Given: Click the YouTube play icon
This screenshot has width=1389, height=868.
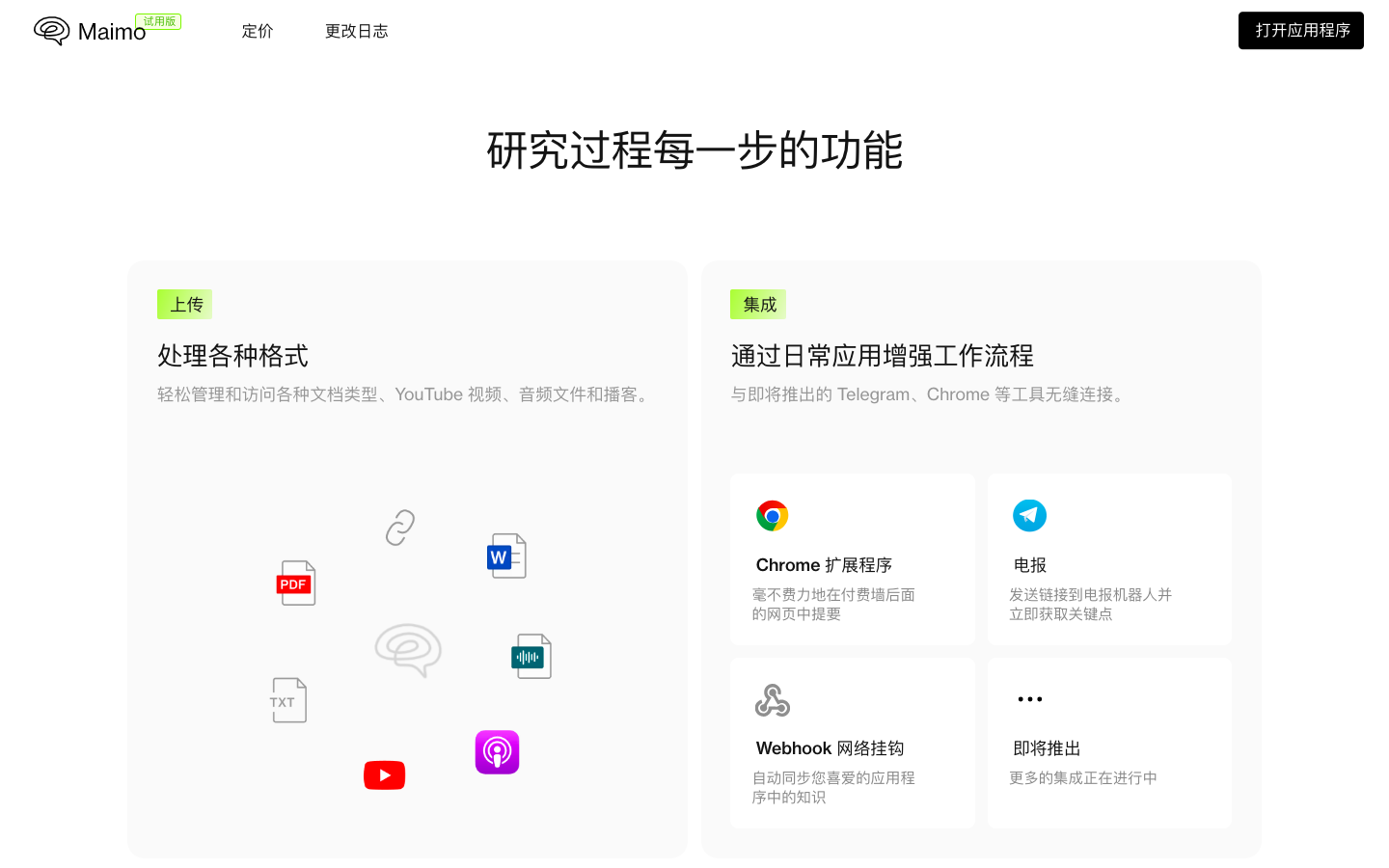Looking at the screenshot, I should click(385, 775).
